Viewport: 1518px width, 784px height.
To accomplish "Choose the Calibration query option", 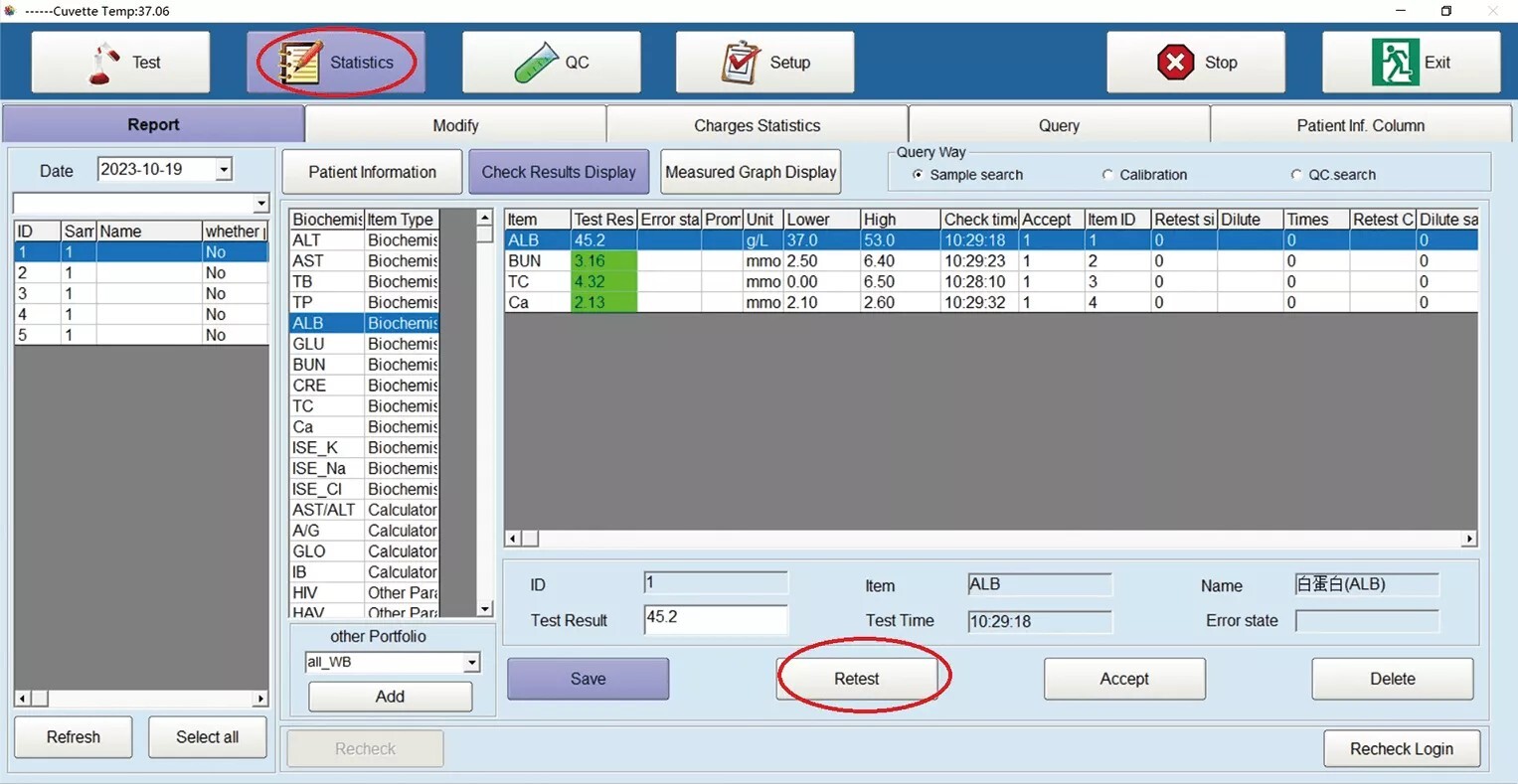I will click(x=1107, y=175).
